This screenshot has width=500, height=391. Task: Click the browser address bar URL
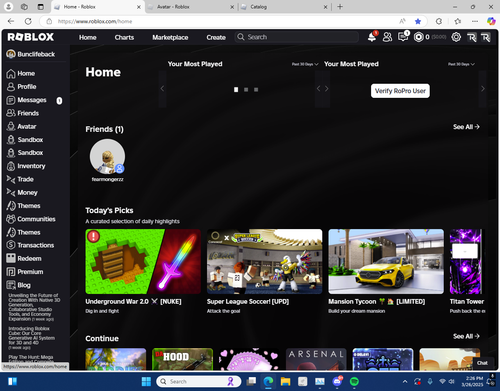point(95,21)
